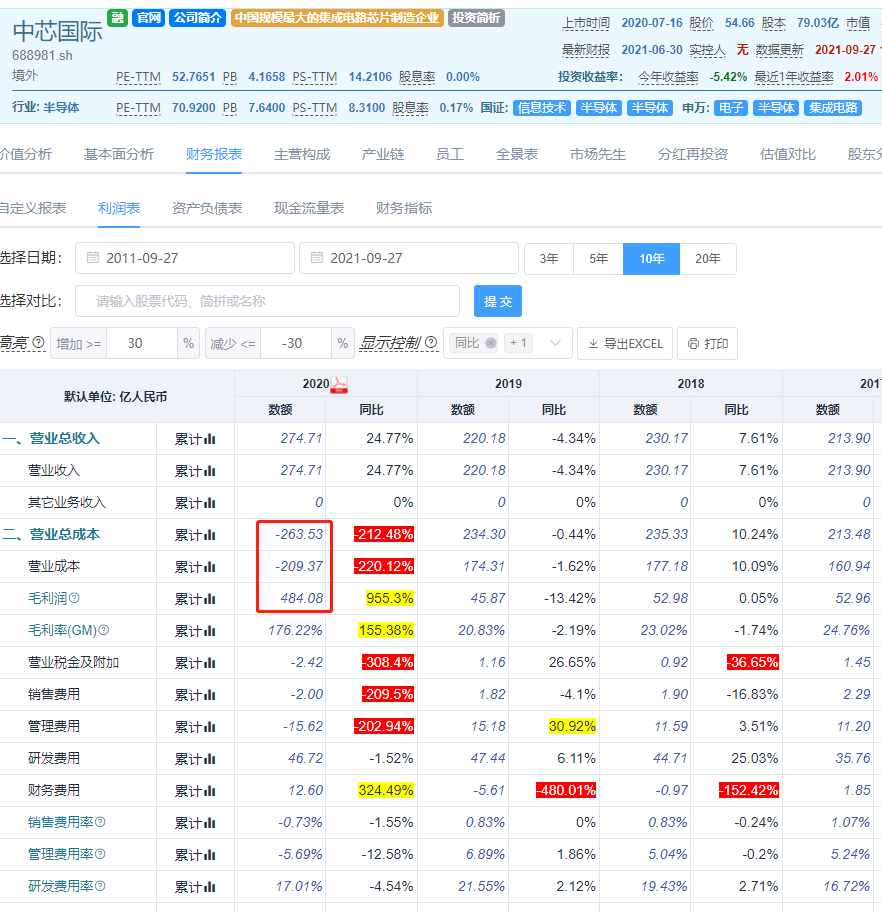Show chart icon for 研发费用率 row
Viewport: 882px width, 912px height.
(x=210, y=887)
